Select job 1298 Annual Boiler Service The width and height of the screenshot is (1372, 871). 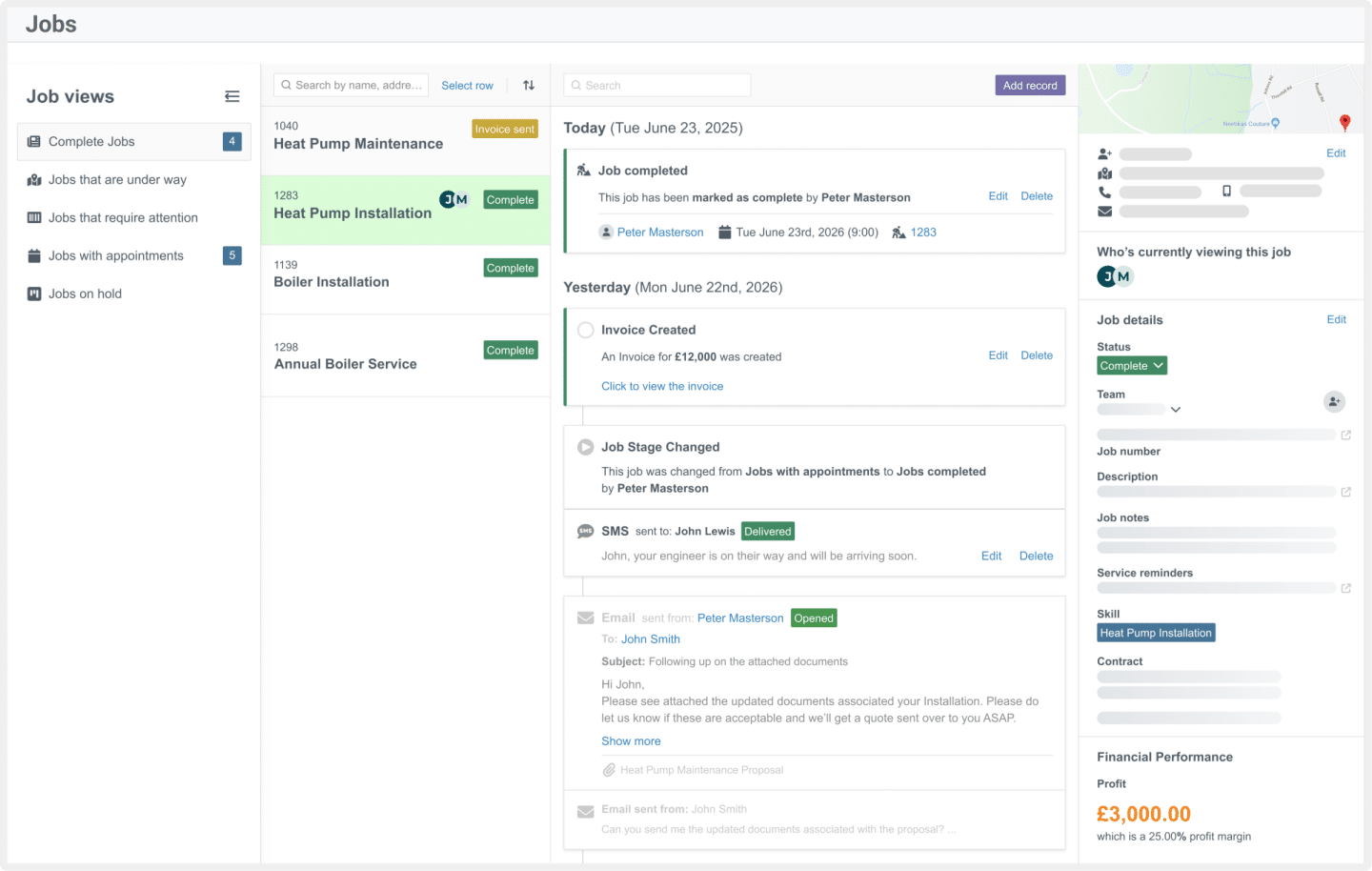[406, 355]
